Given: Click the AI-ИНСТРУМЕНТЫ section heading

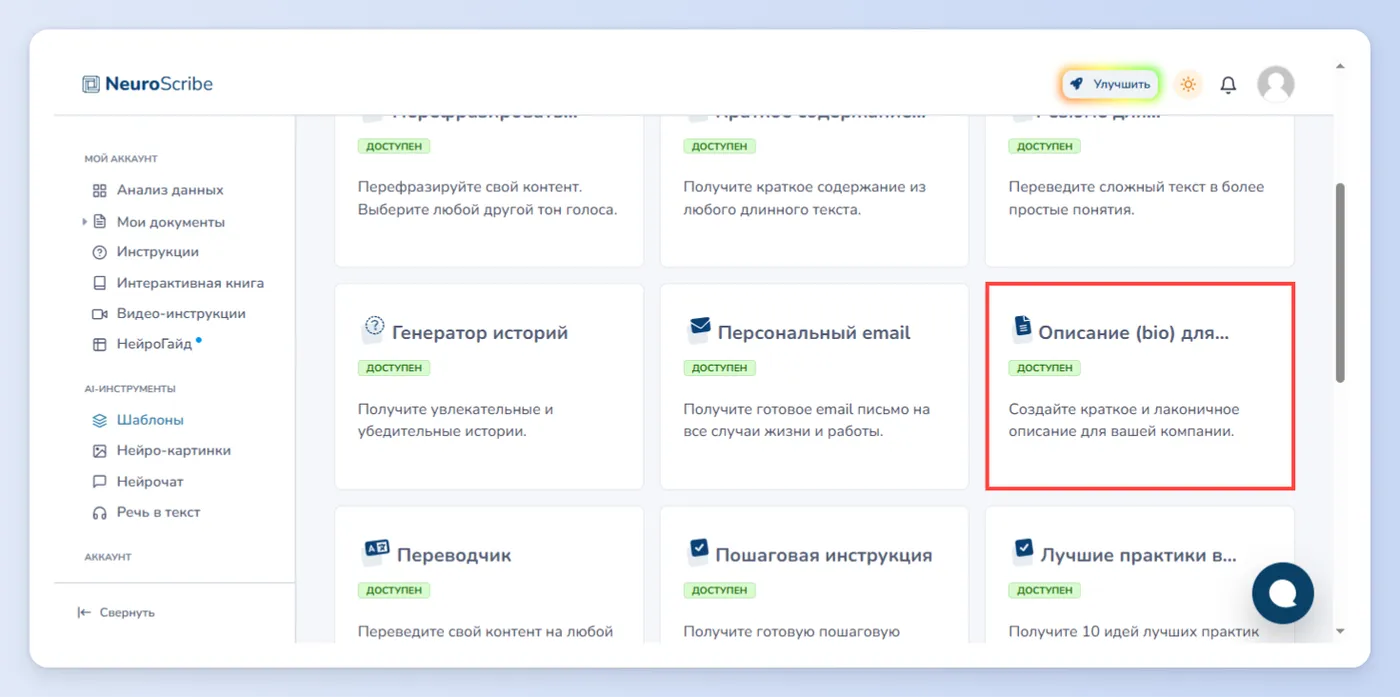Looking at the screenshot, I should [x=130, y=389].
